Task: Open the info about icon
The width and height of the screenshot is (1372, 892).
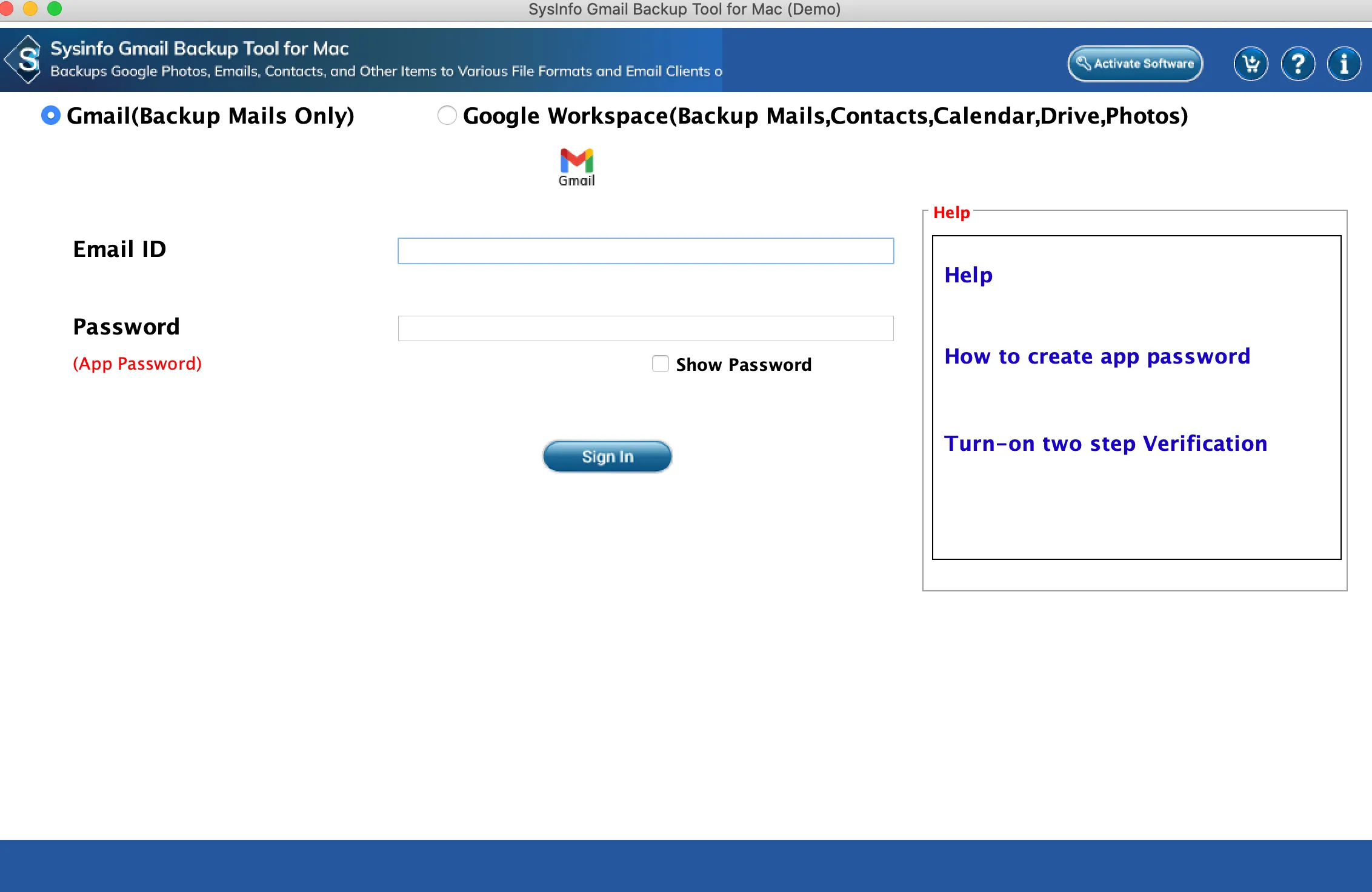Action: 1344,63
